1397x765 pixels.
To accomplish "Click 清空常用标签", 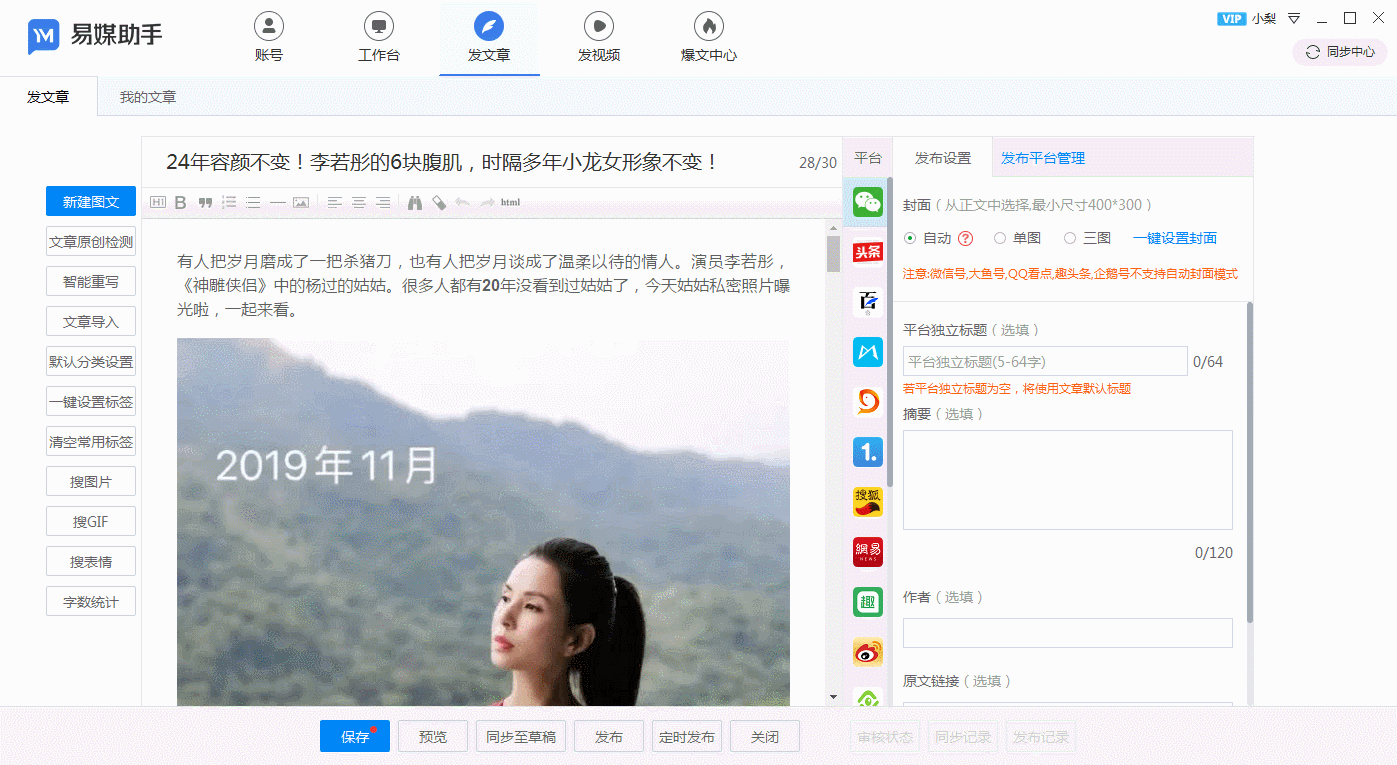I will point(91,442).
